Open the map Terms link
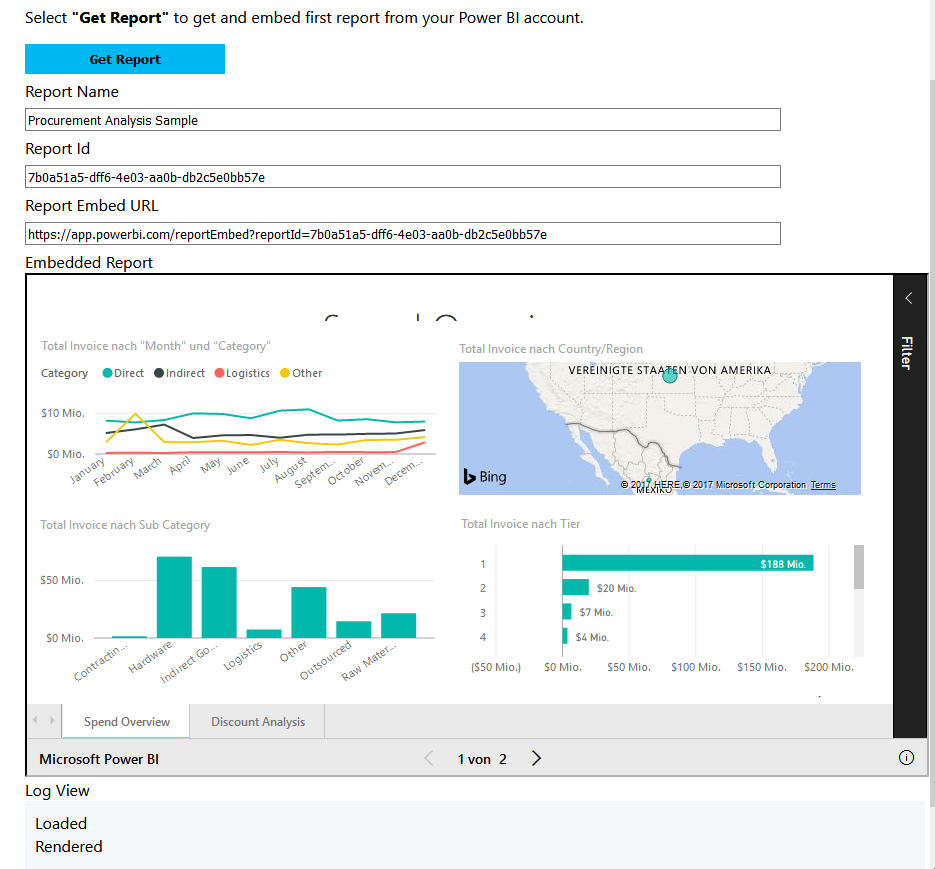935x869 pixels. click(823, 485)
